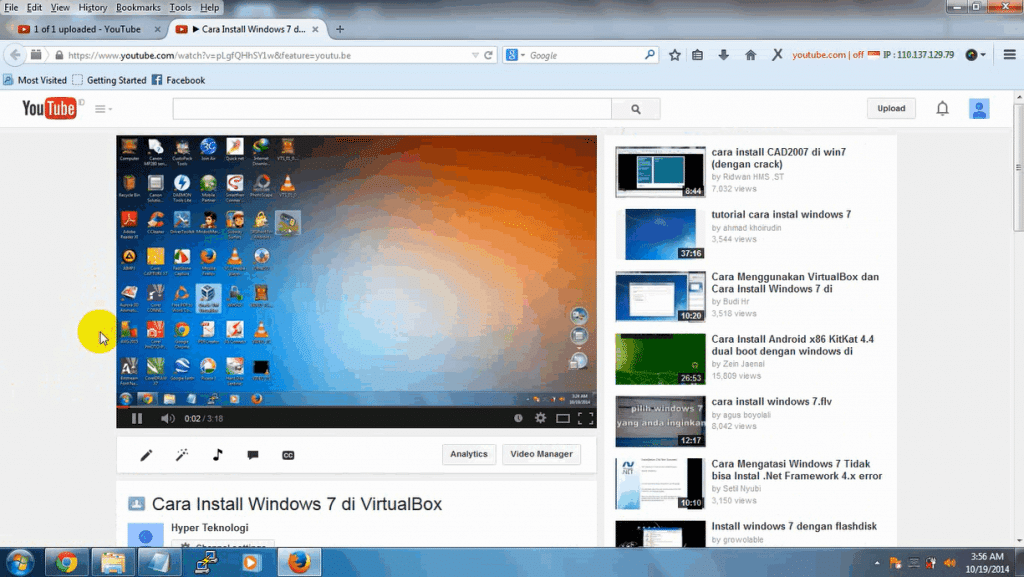The width and height of the screenshot is (1024, 577).
Task: Open the Tools menu
Action: (180, 8)
